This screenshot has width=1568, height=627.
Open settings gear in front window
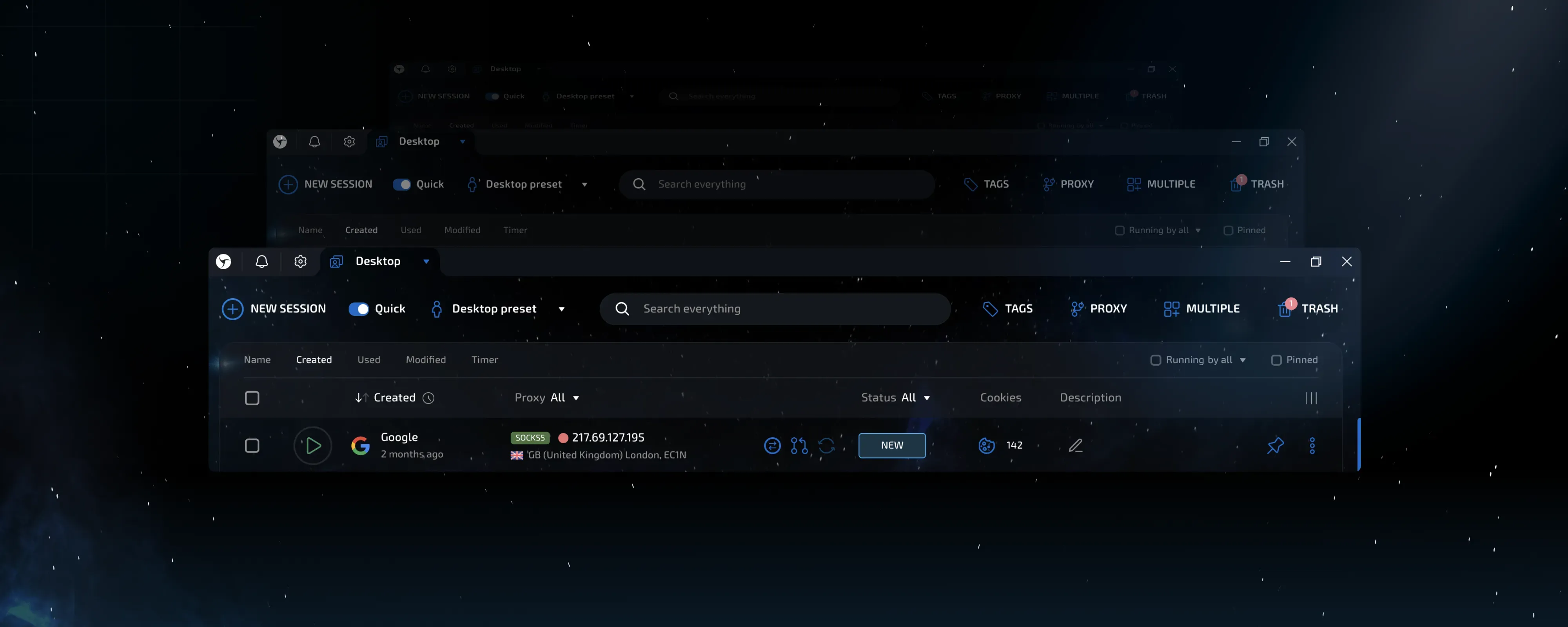pyautogui.click(x=300, y=261)
